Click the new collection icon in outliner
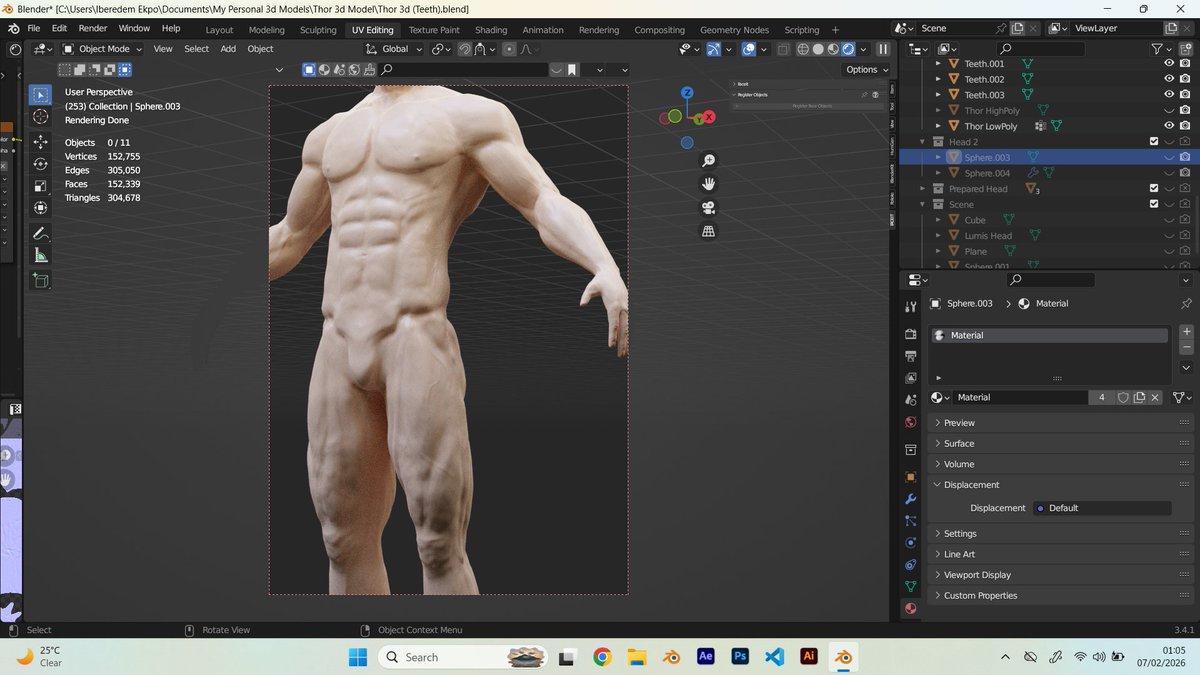 coord(1185,48)
